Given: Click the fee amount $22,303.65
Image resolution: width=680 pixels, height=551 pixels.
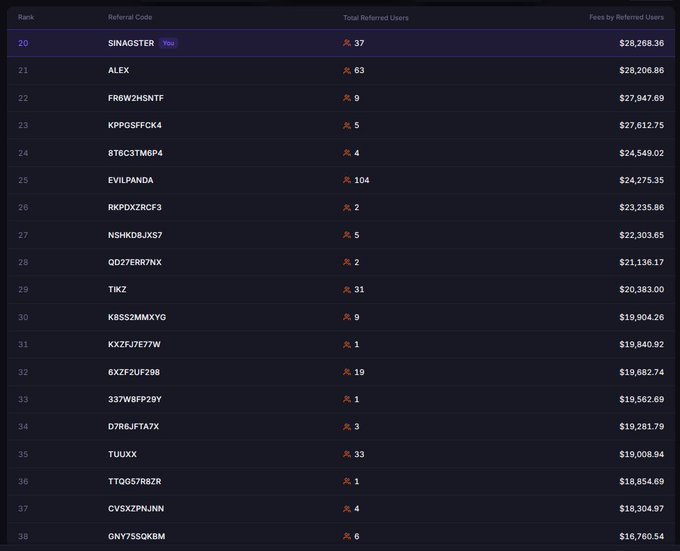Looking at the screenshot, I should pyautogui.click(x=641, y=235).
